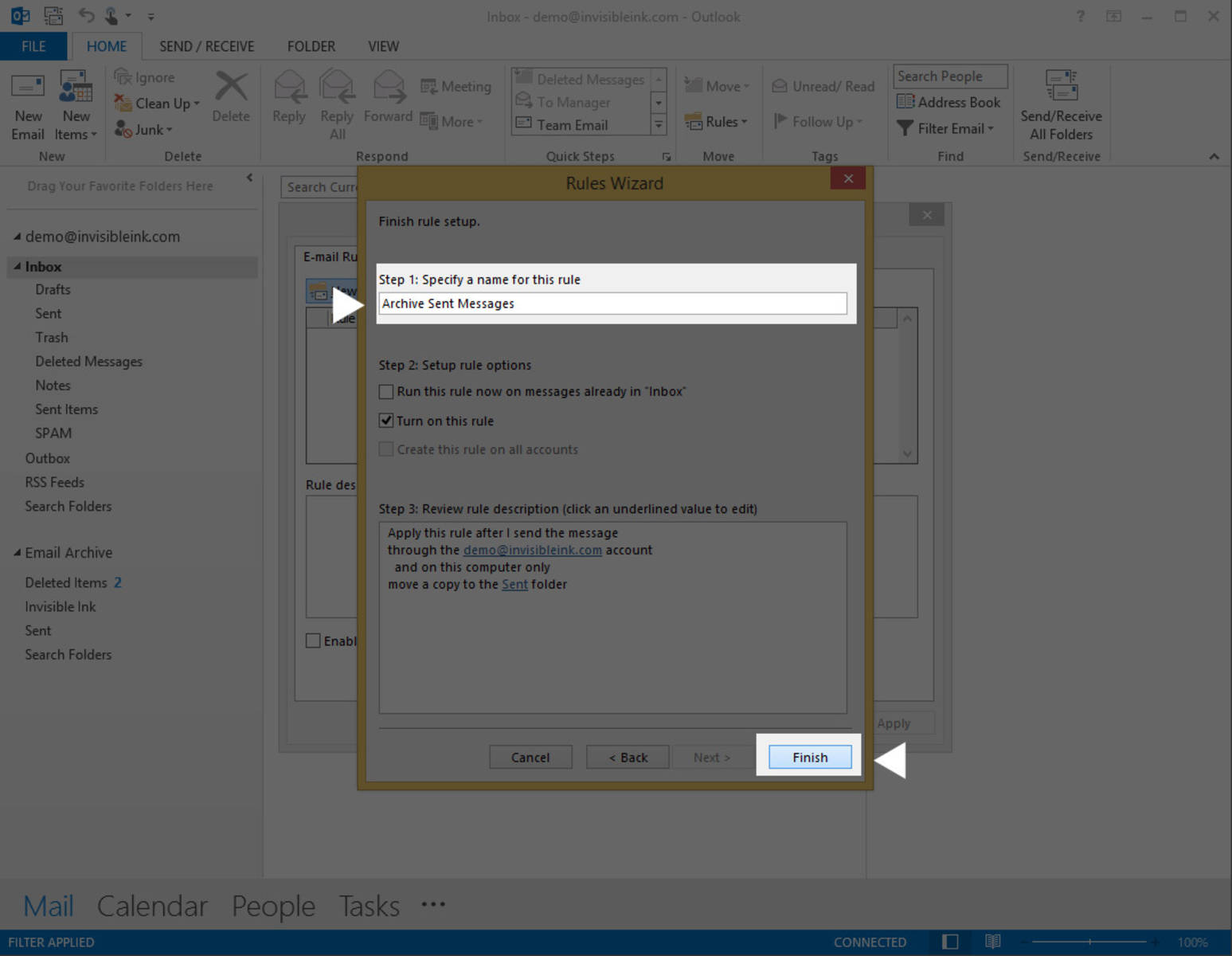Switch to the FOLDER tab
This screenshot has width=1232, height=956.
point(311,46)
